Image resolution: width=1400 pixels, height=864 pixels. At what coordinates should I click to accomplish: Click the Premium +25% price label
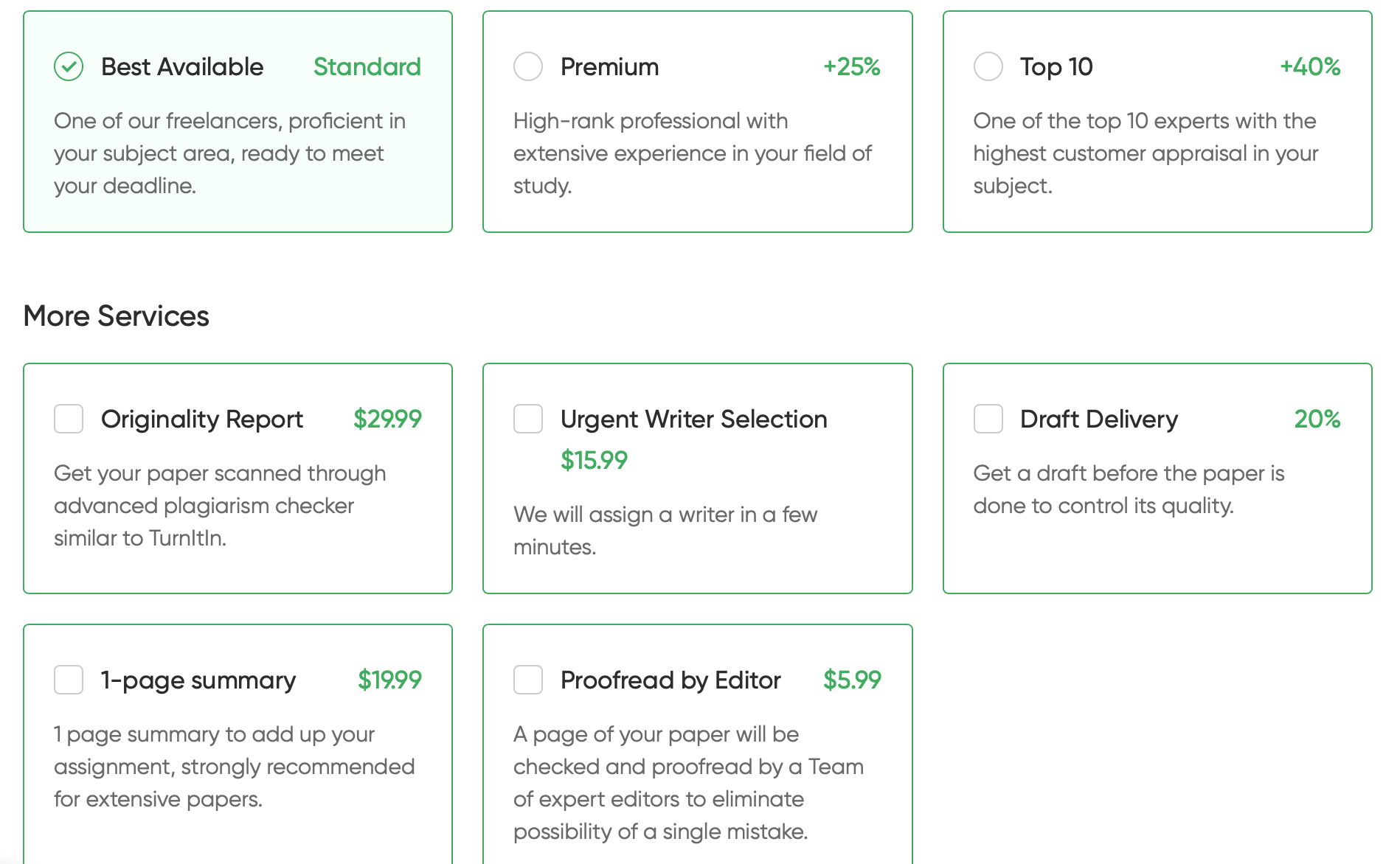click(x=852, y=67)
